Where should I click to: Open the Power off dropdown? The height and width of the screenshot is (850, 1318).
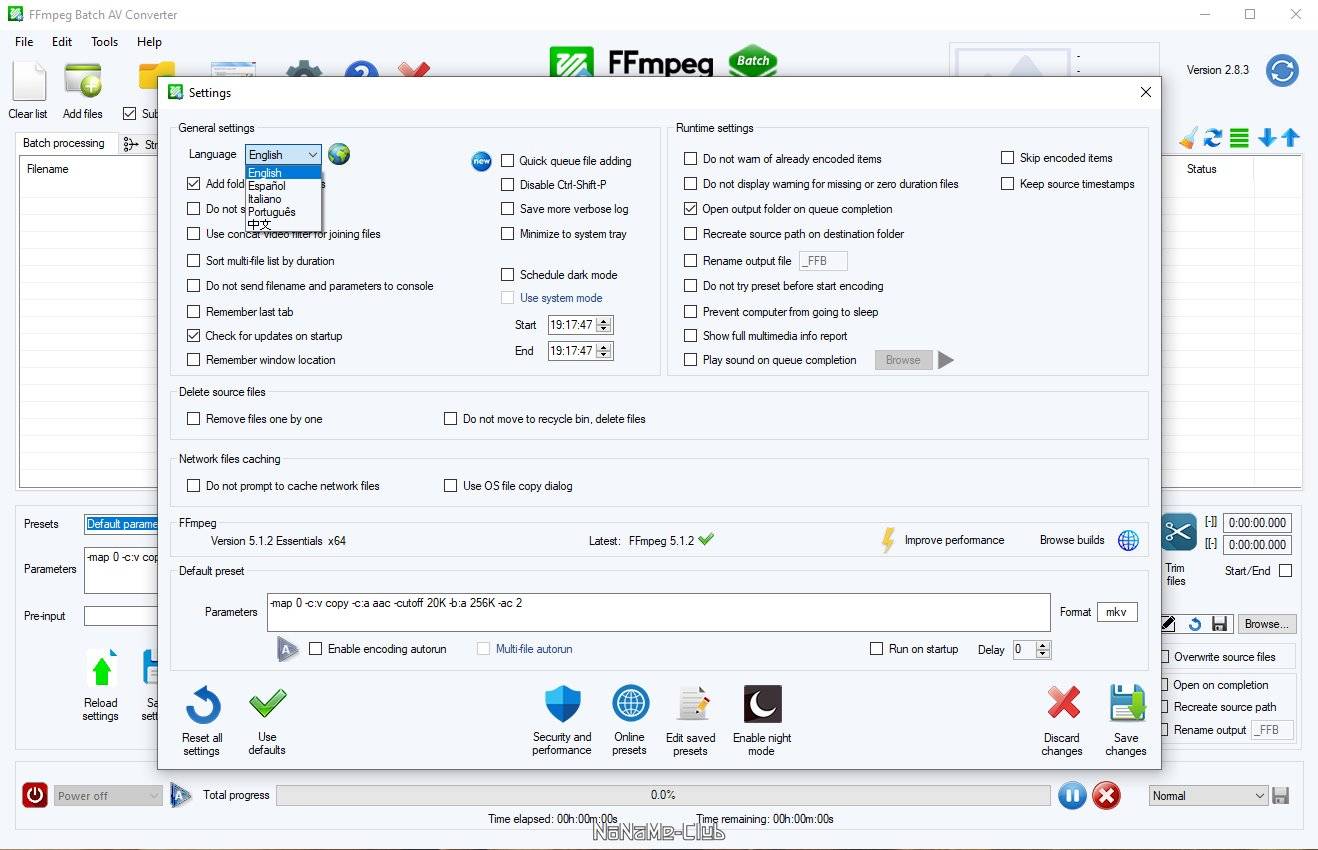pyautogui.click(x=108, y=796)
